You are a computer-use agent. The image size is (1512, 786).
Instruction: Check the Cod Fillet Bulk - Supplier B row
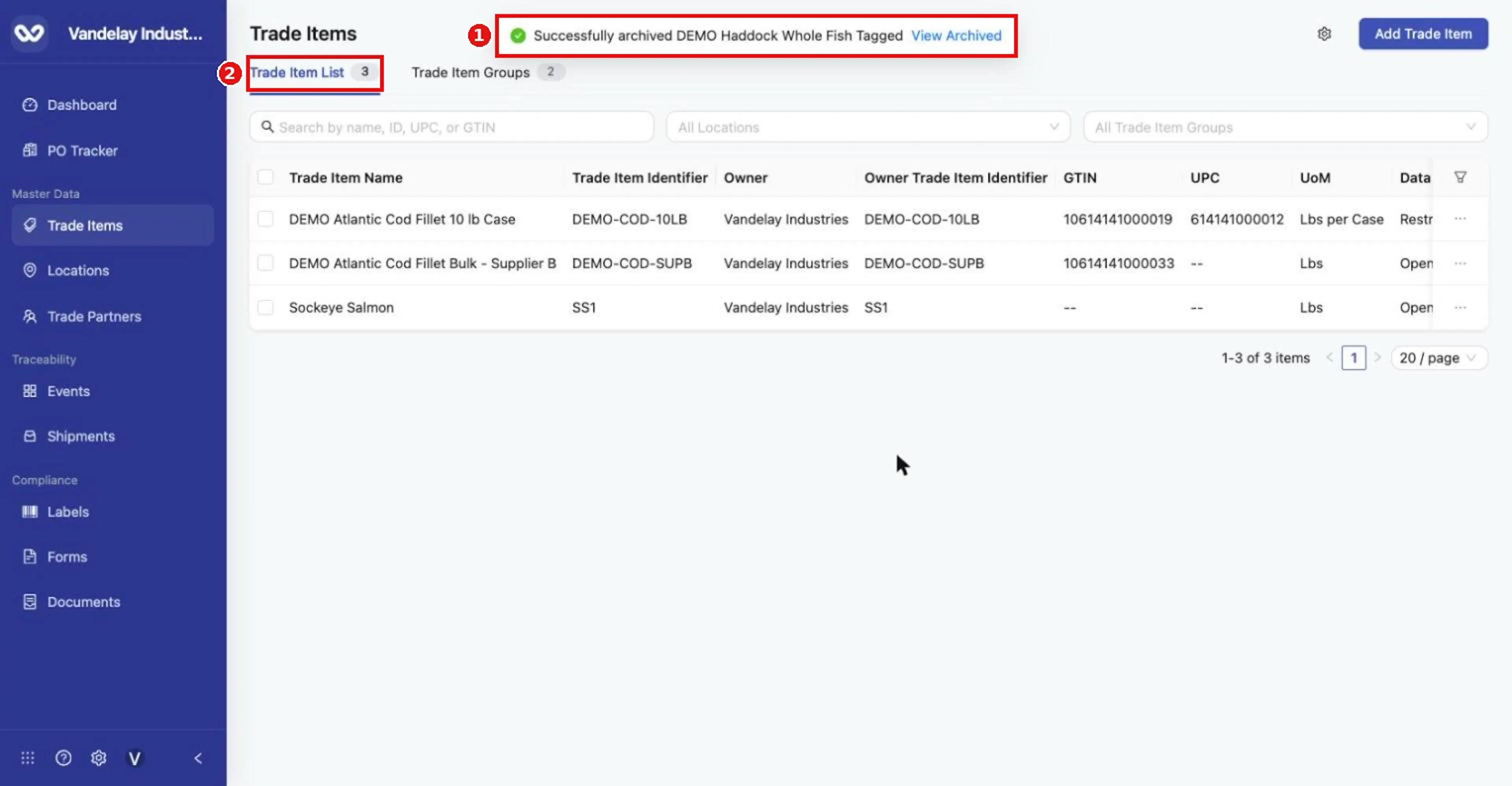(x=265, y=263)
